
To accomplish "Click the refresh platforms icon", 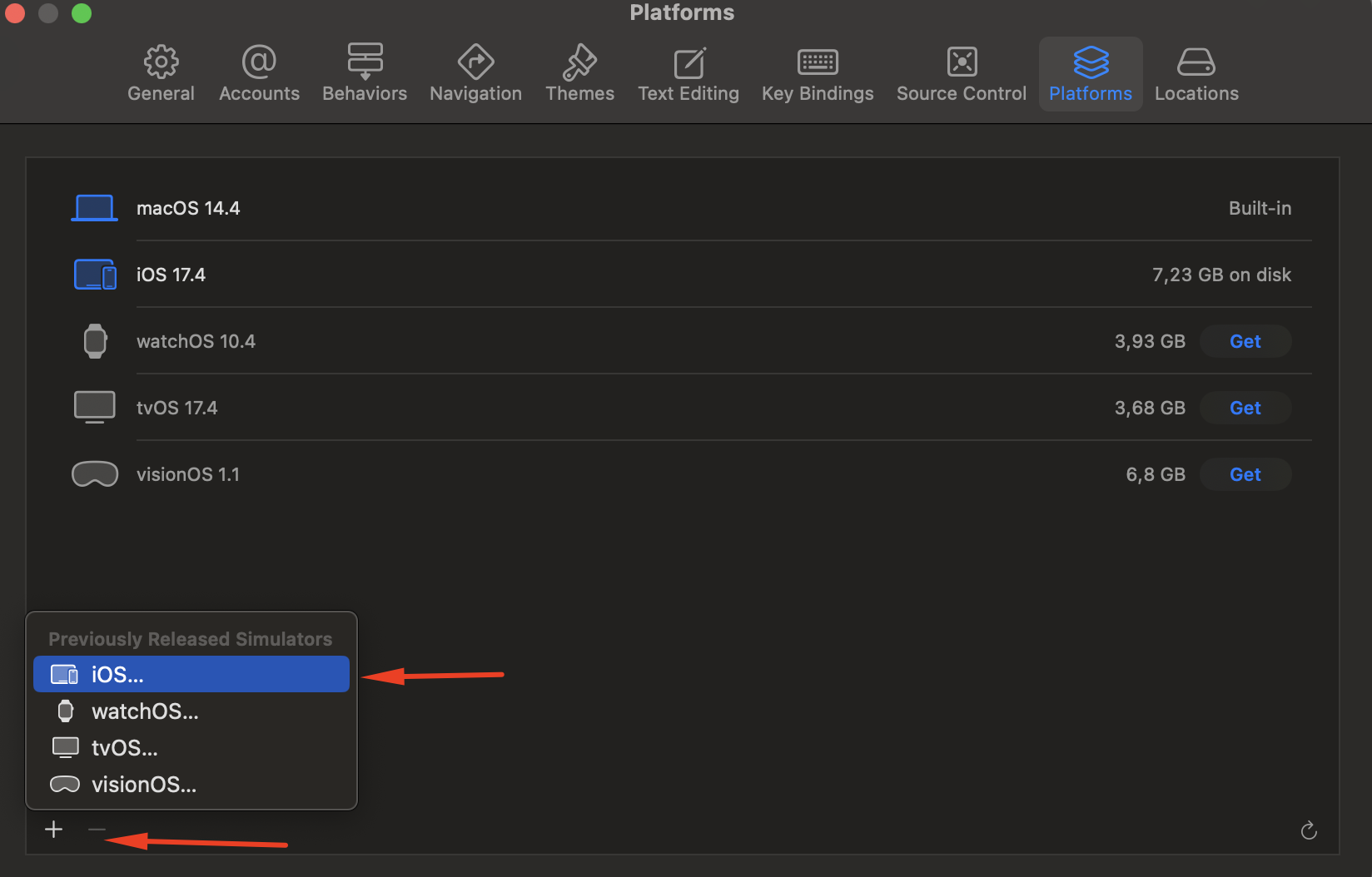I will 1309,830.
